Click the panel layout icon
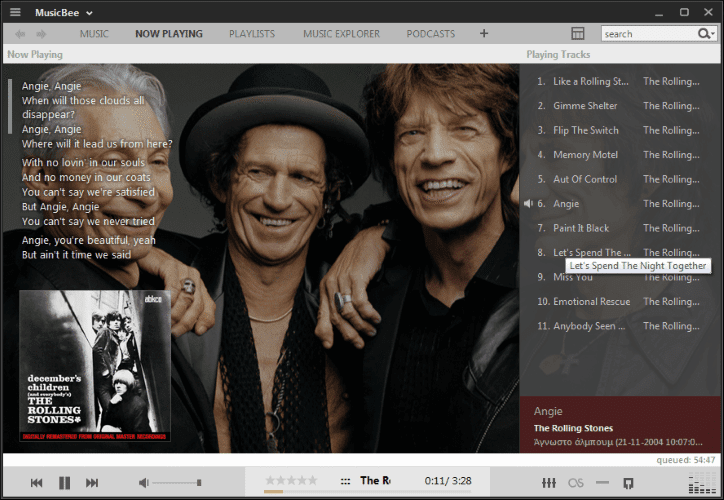This screenshot has height=500, width=724. coord(577,34)
